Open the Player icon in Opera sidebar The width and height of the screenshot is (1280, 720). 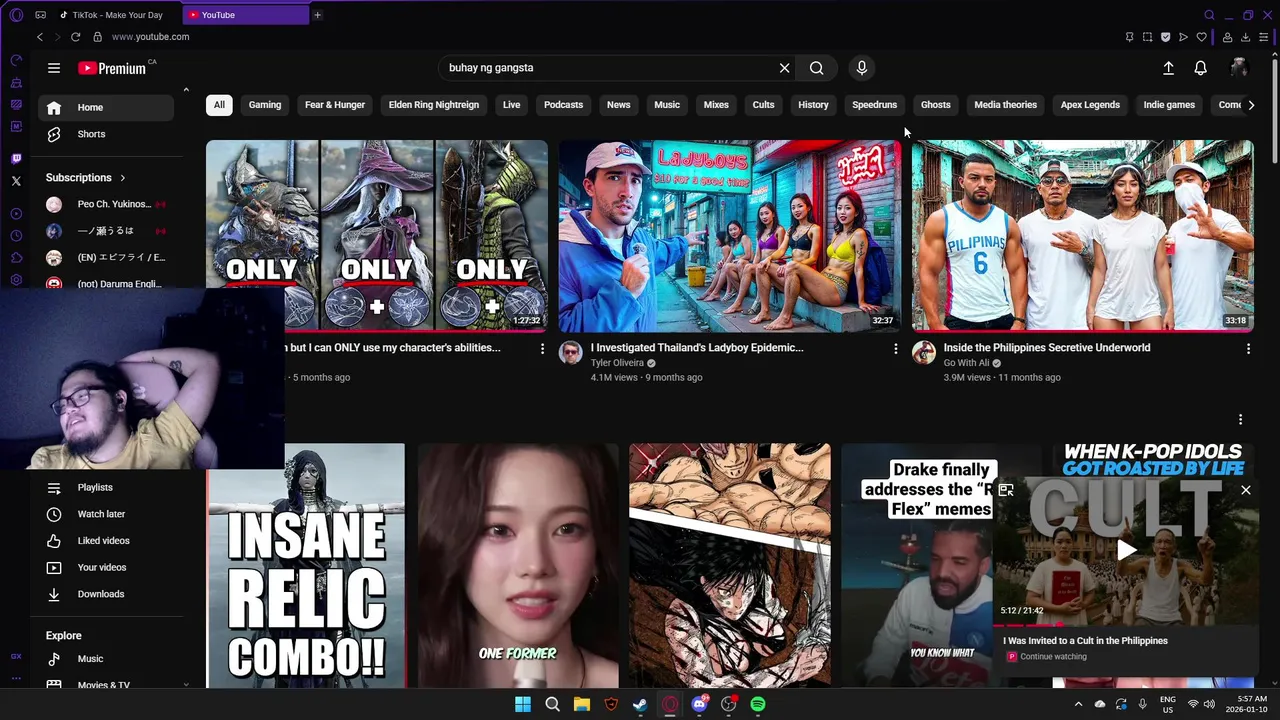tap(16, 214)
